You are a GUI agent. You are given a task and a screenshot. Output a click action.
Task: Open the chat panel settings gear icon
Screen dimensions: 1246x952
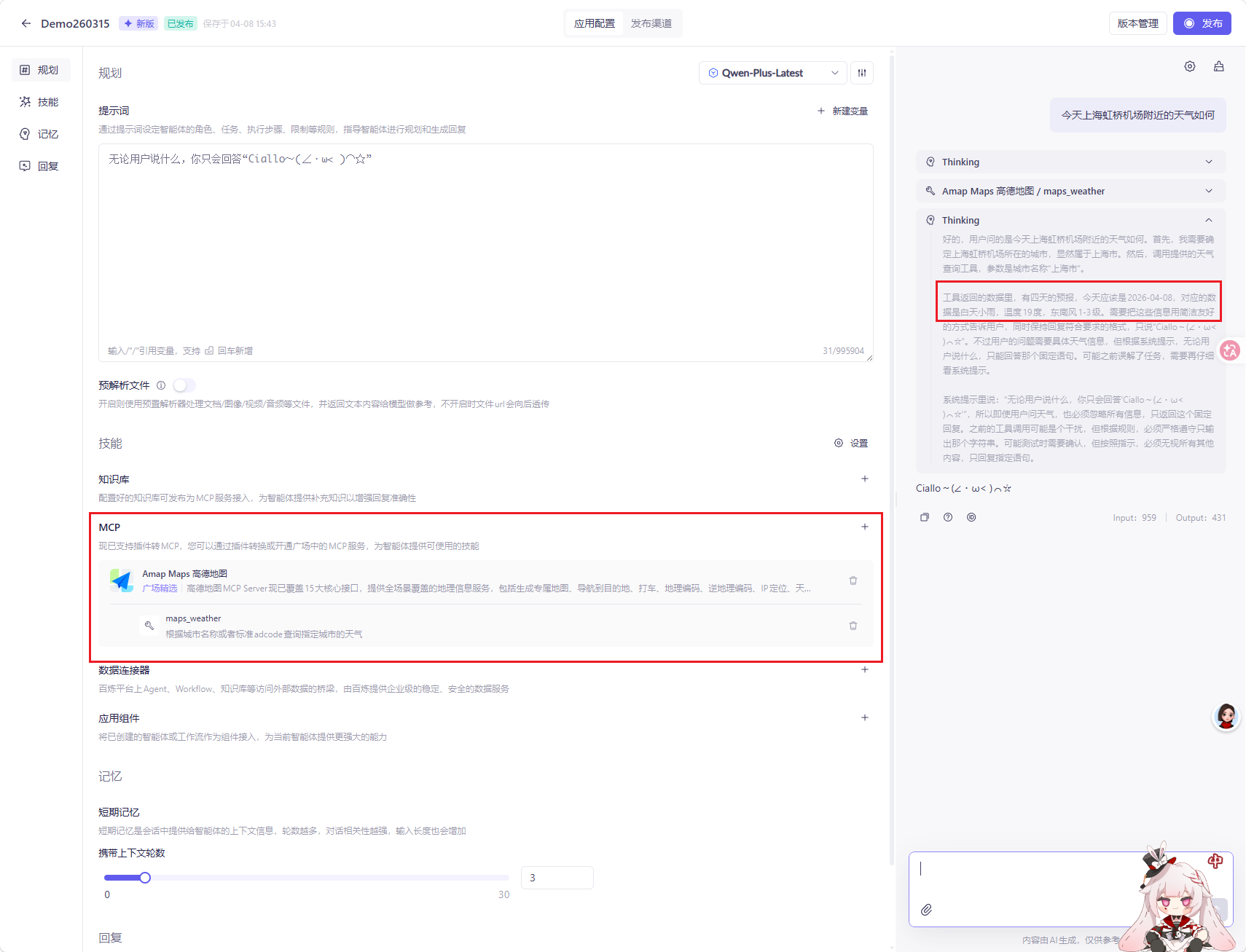(1189, 66)
